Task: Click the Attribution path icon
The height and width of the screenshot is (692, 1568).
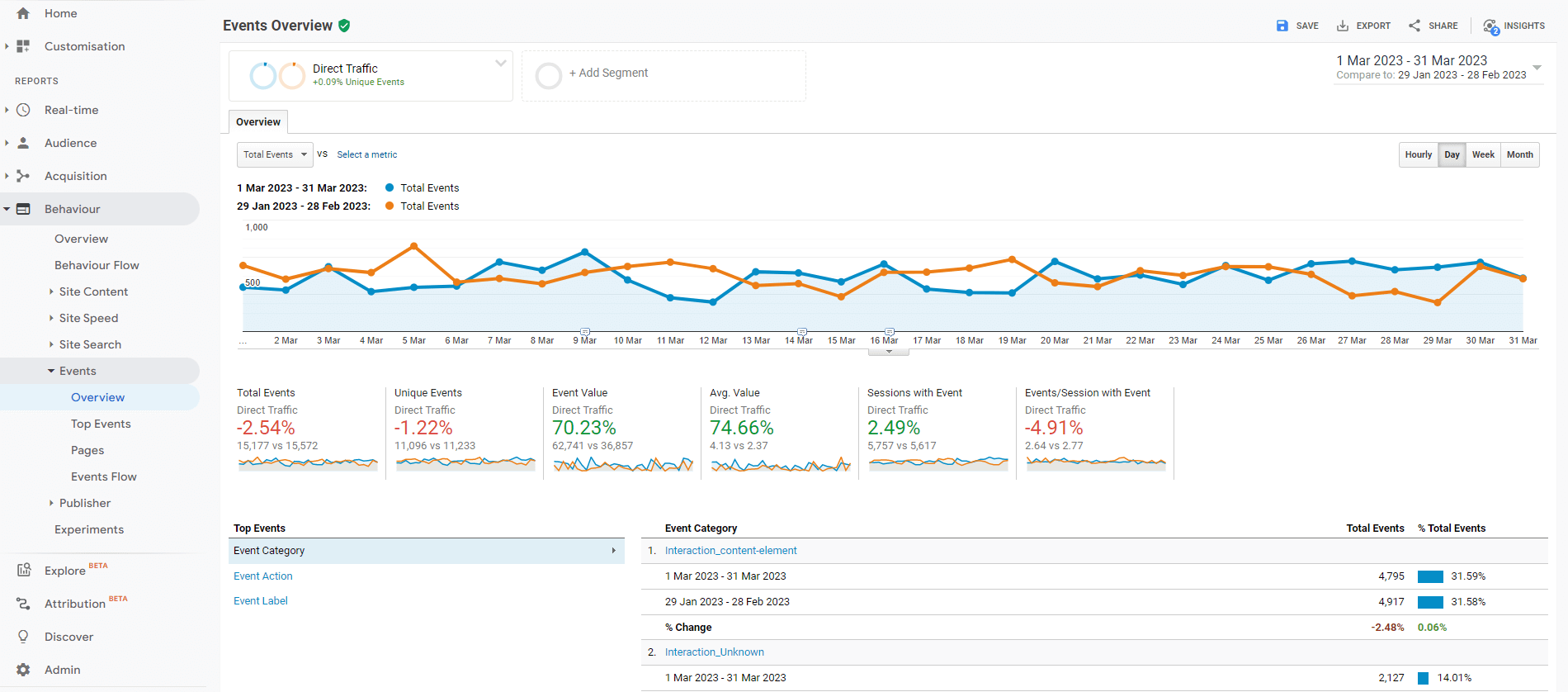Action: pyautogui.click(x=23, y=604)
